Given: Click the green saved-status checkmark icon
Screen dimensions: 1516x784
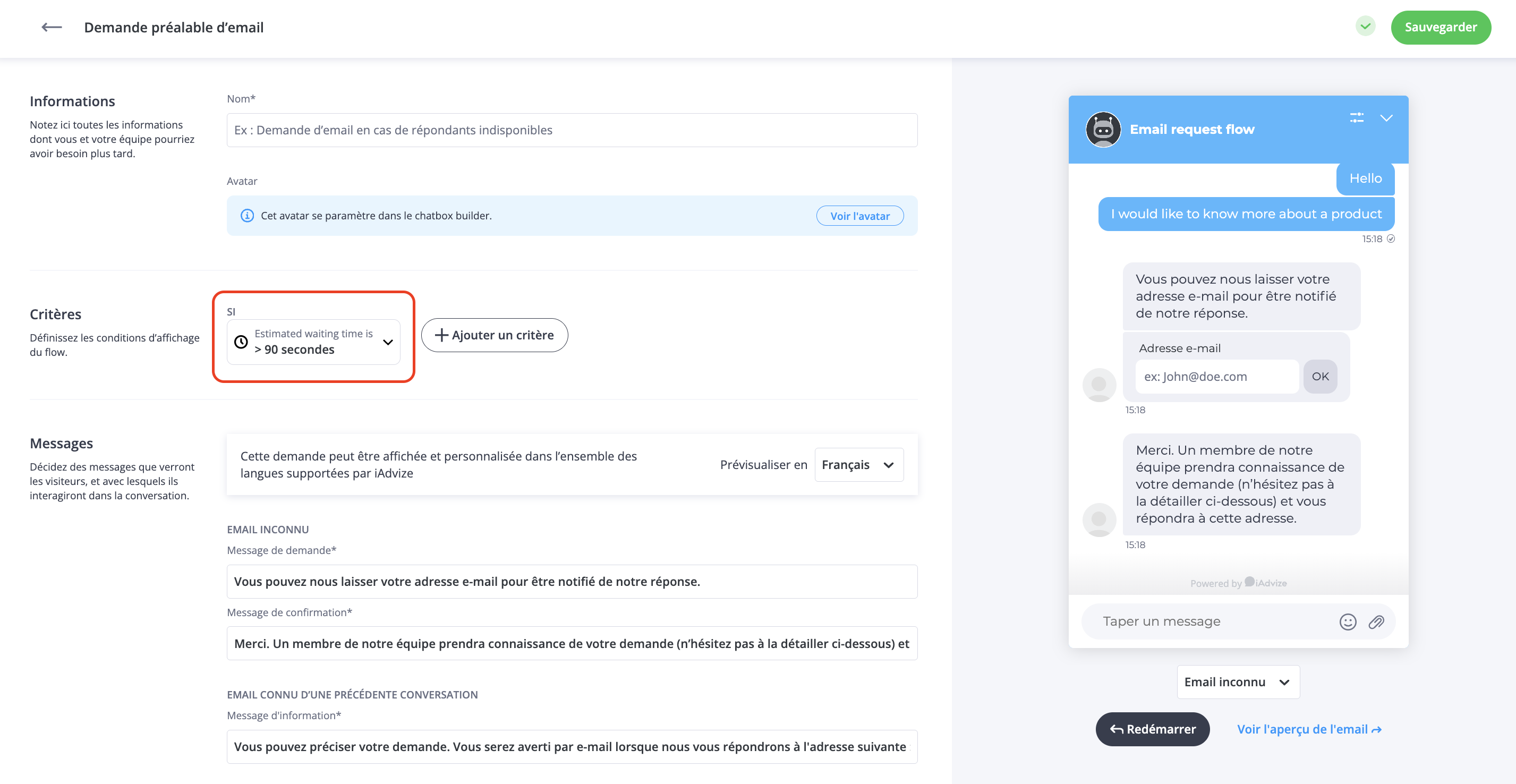Looking at the screenshot, I should [1365, 27].
